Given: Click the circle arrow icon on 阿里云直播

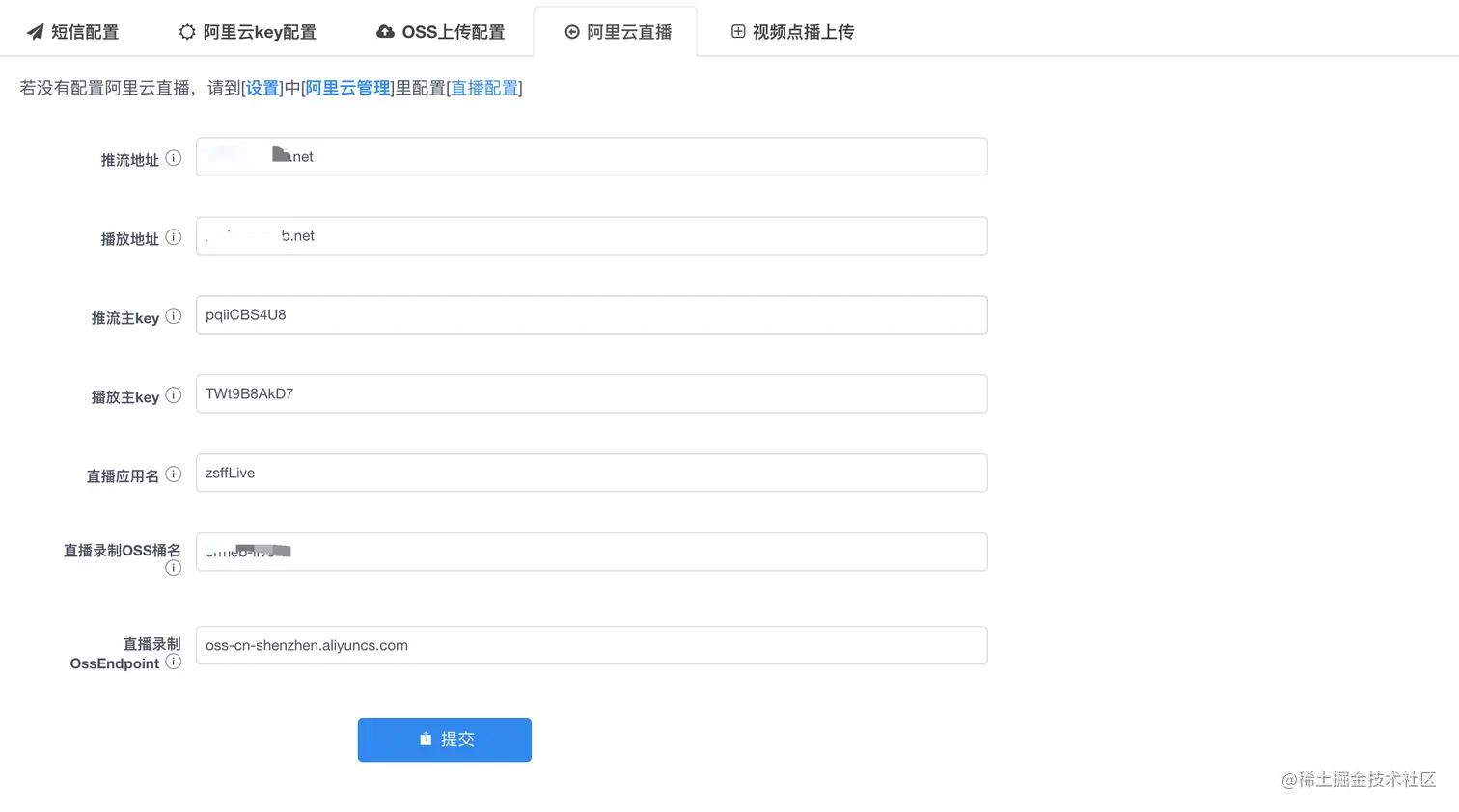Looking at the screenshot, I should coord(572,32).
